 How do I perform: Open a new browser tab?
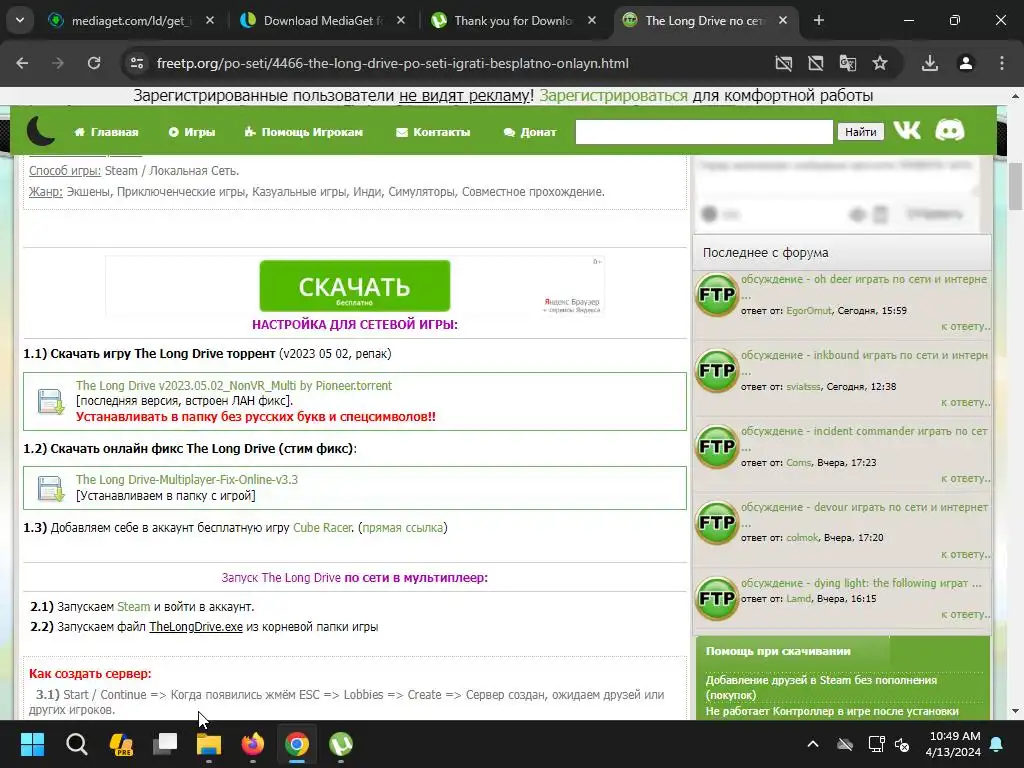coord(818,21)
